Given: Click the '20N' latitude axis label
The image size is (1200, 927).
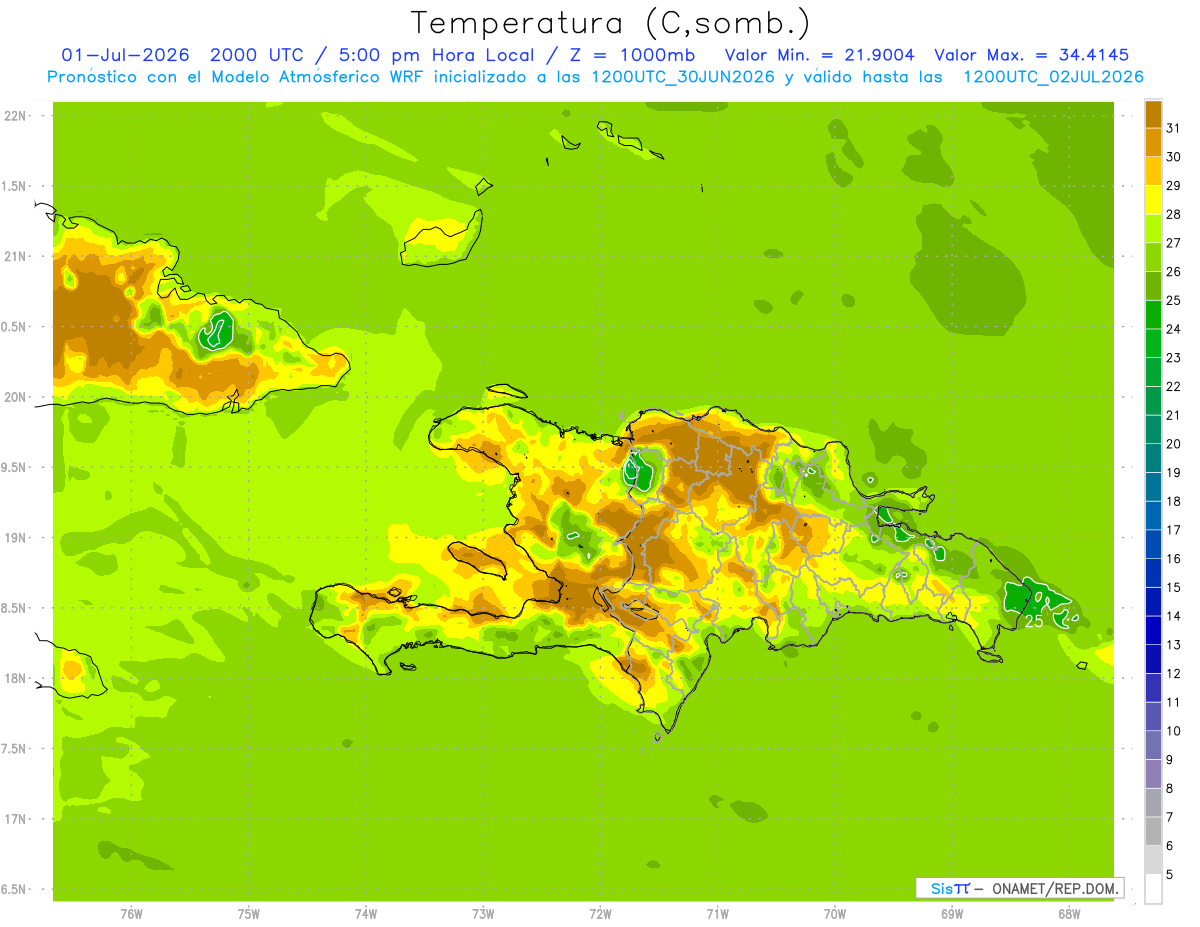Looking at the screenshot, I should pos(16,397).
